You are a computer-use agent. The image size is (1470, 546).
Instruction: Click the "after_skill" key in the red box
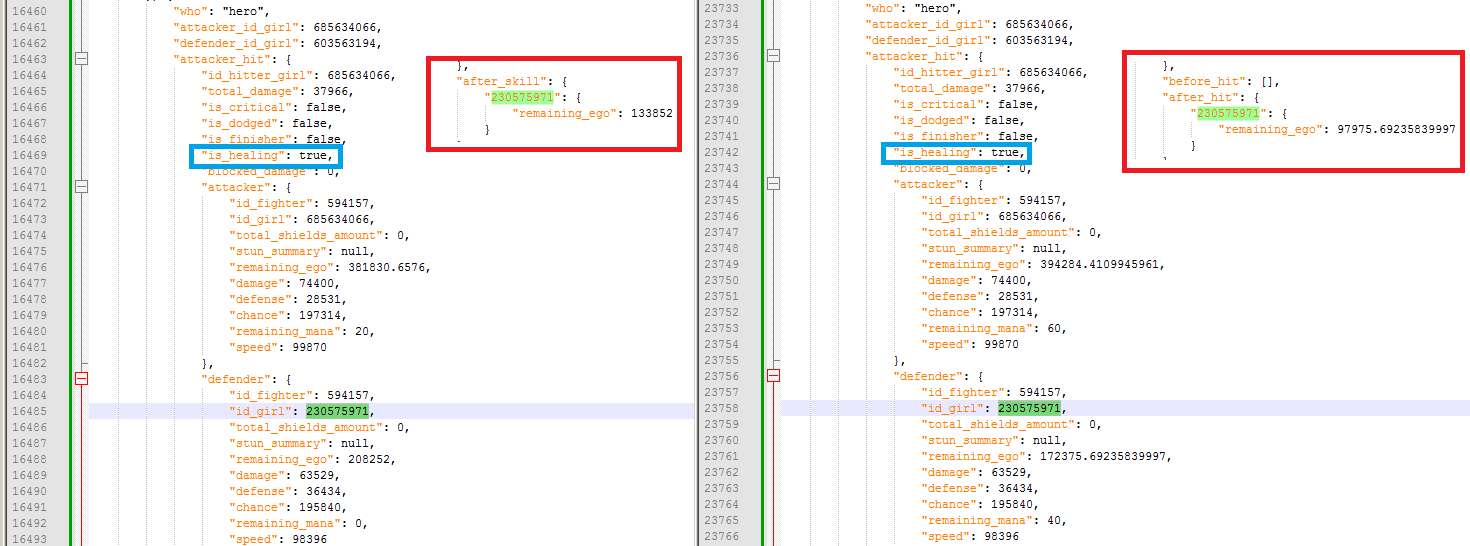point(502,81)
